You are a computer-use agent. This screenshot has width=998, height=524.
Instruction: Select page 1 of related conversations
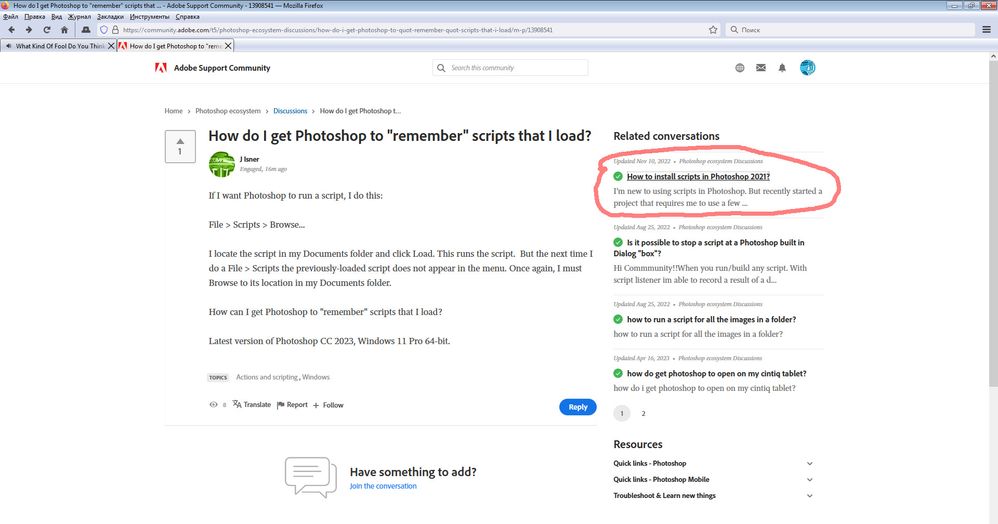(x=622, y=413)
